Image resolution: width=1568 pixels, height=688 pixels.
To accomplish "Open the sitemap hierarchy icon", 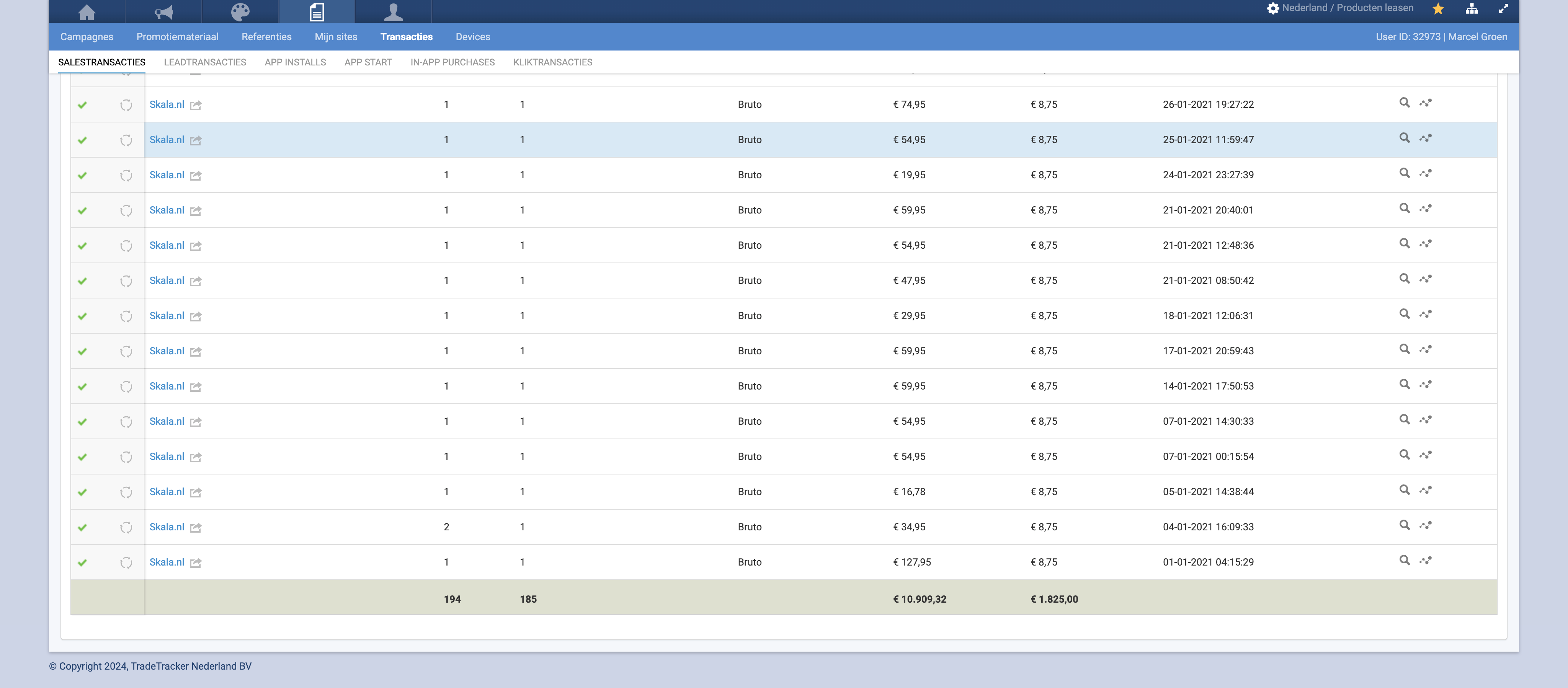I will (1471, 8).
